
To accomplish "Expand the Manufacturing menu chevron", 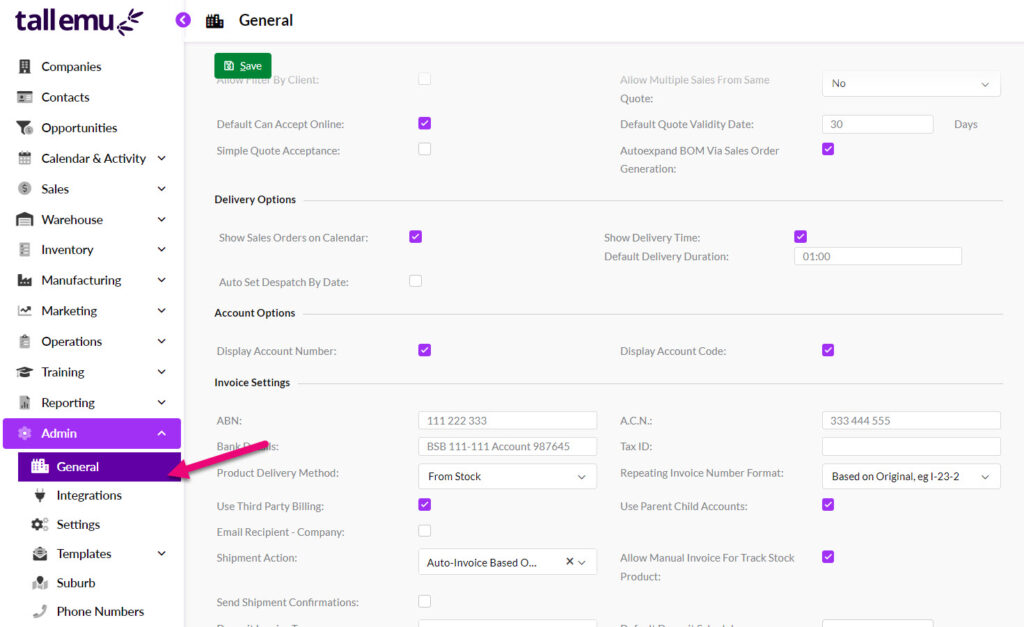I will click(x=162, y=280).
